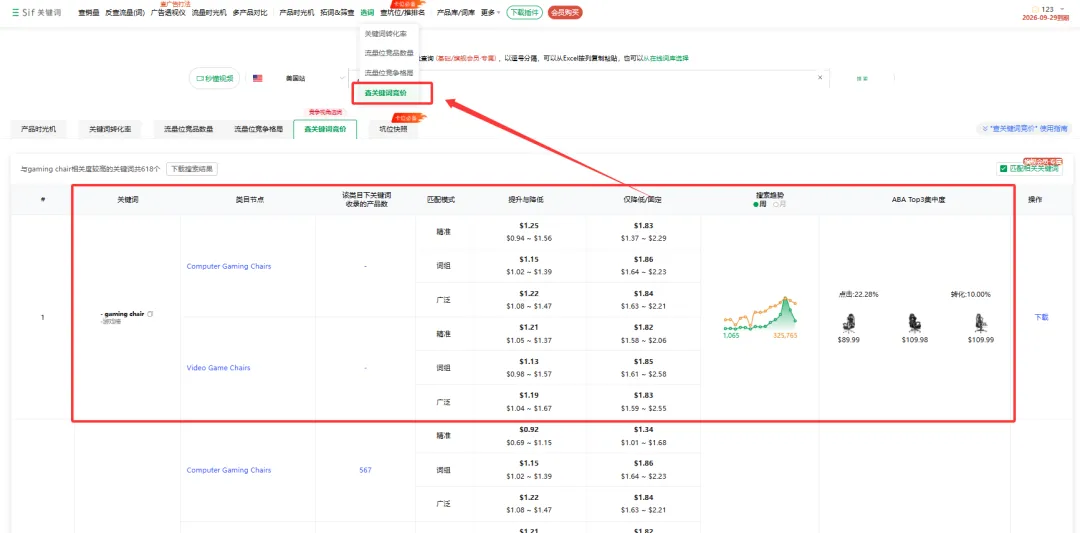Image resolution: width=1080 pixels, height=533 pixels.
Task: Click the $0.98 ~ $1.57 bid range cell
Action: [x=530, y=373]
